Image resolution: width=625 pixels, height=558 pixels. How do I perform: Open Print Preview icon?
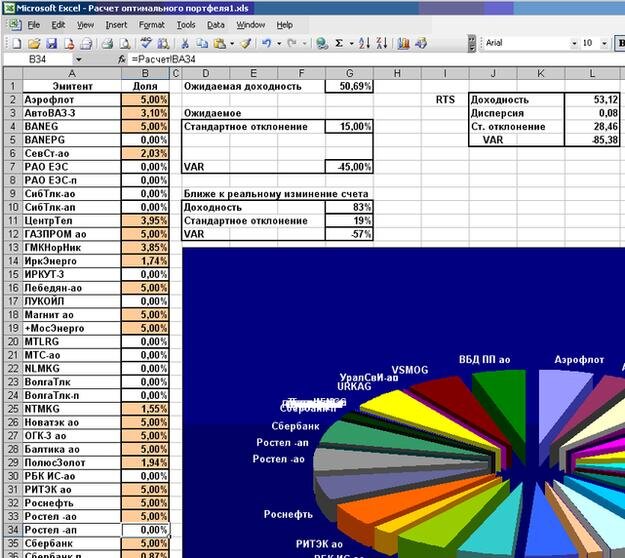(x=125, y=43)
